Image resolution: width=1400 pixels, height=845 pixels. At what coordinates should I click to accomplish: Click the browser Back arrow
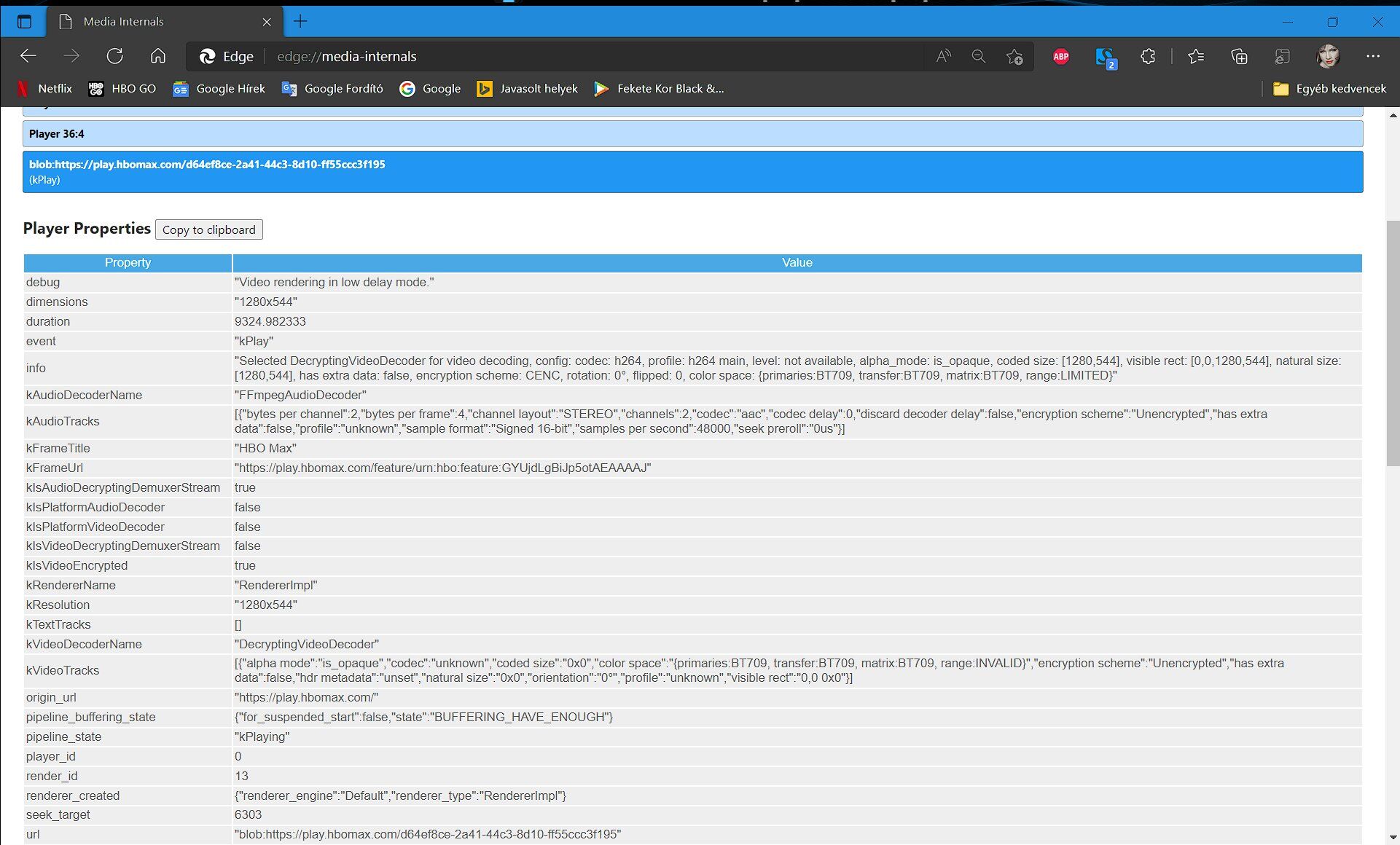28,56
